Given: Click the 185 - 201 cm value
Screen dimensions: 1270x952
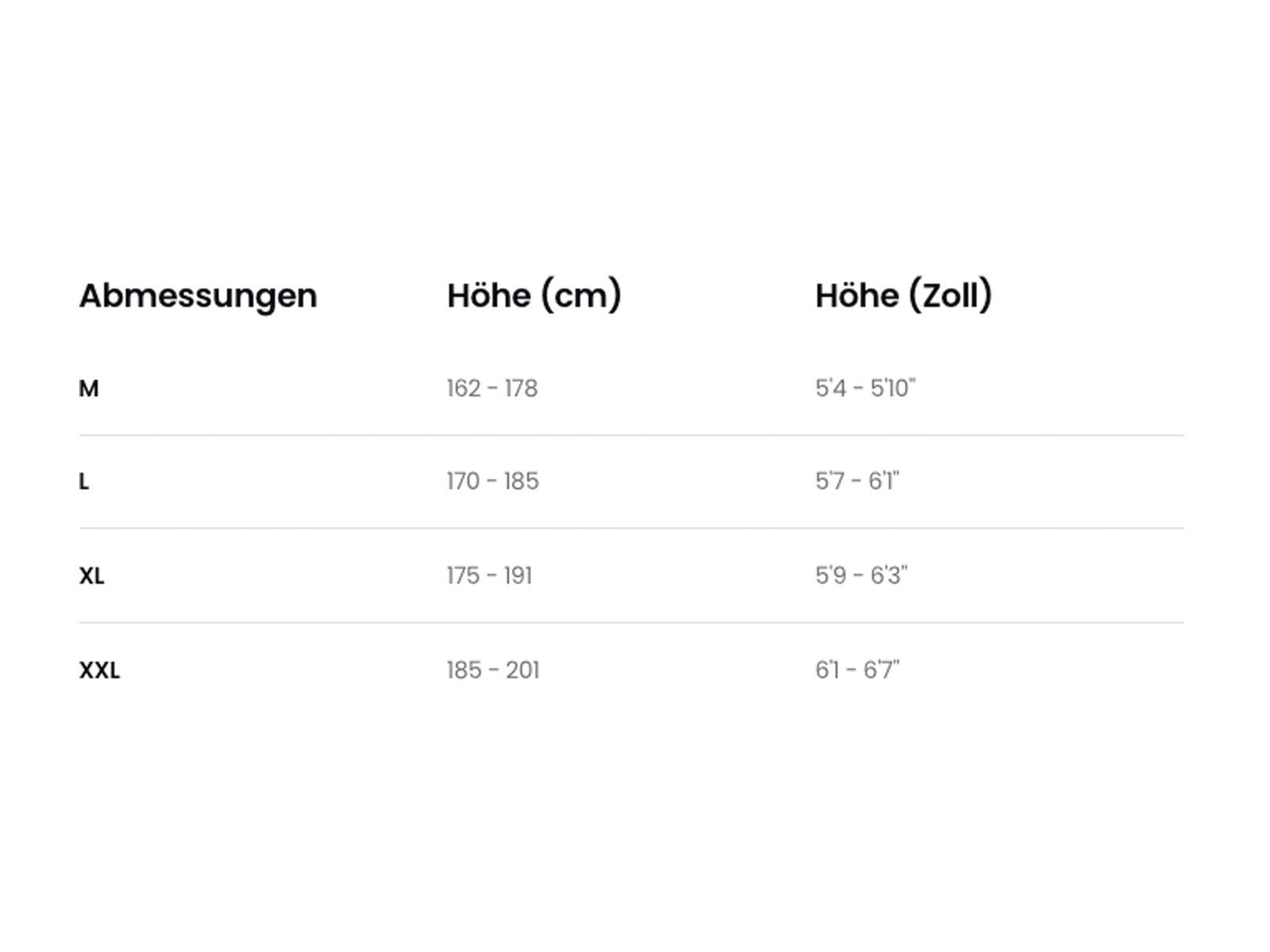Looking at the screenshot, I should click(x=492, y=670).
